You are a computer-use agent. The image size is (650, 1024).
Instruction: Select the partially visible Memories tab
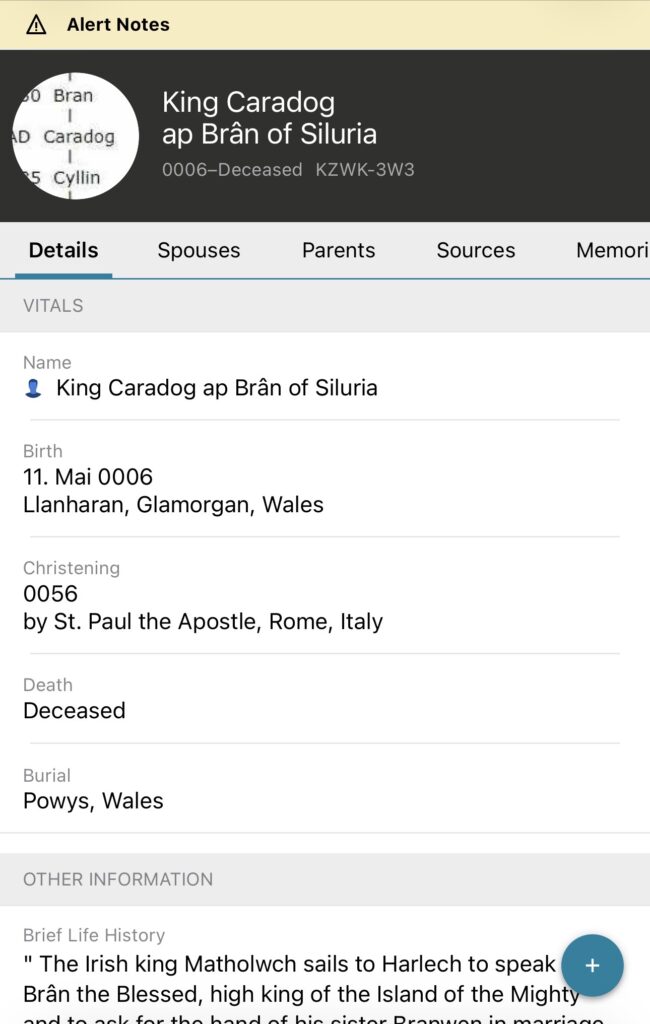(612, 250)
